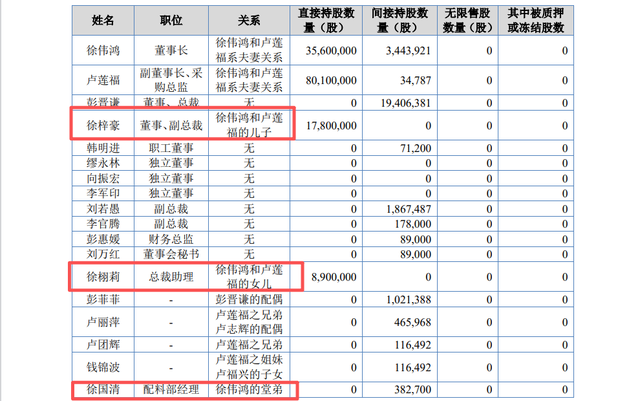The width and height of the screenshot is (640, 401).
Task: Select the name cell 卢莲福
Action: click(x=103, y=80)
